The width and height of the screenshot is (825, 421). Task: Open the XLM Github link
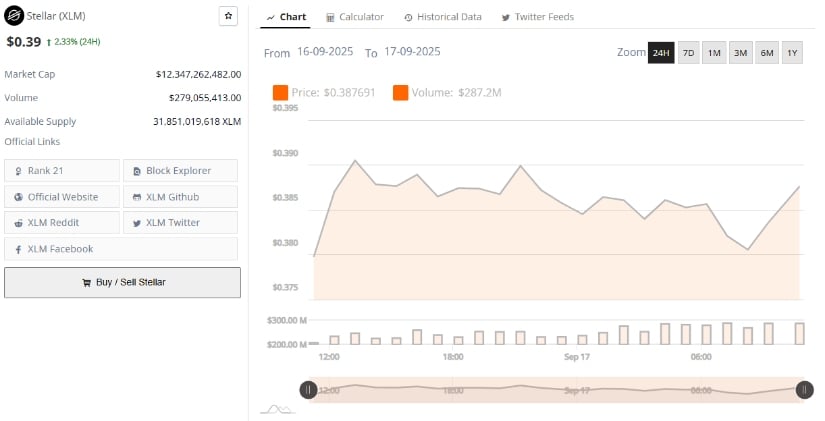180,197
